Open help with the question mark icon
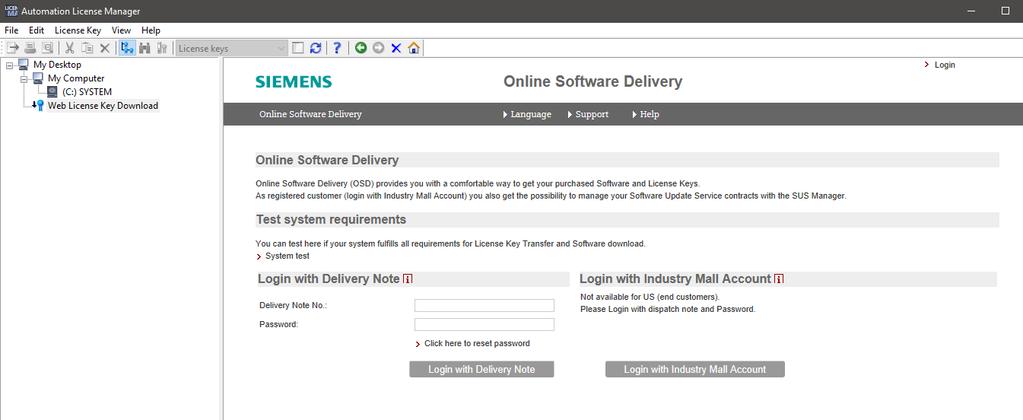The width and height of the screenshot is (1023, 420). (x=337, y=48)
